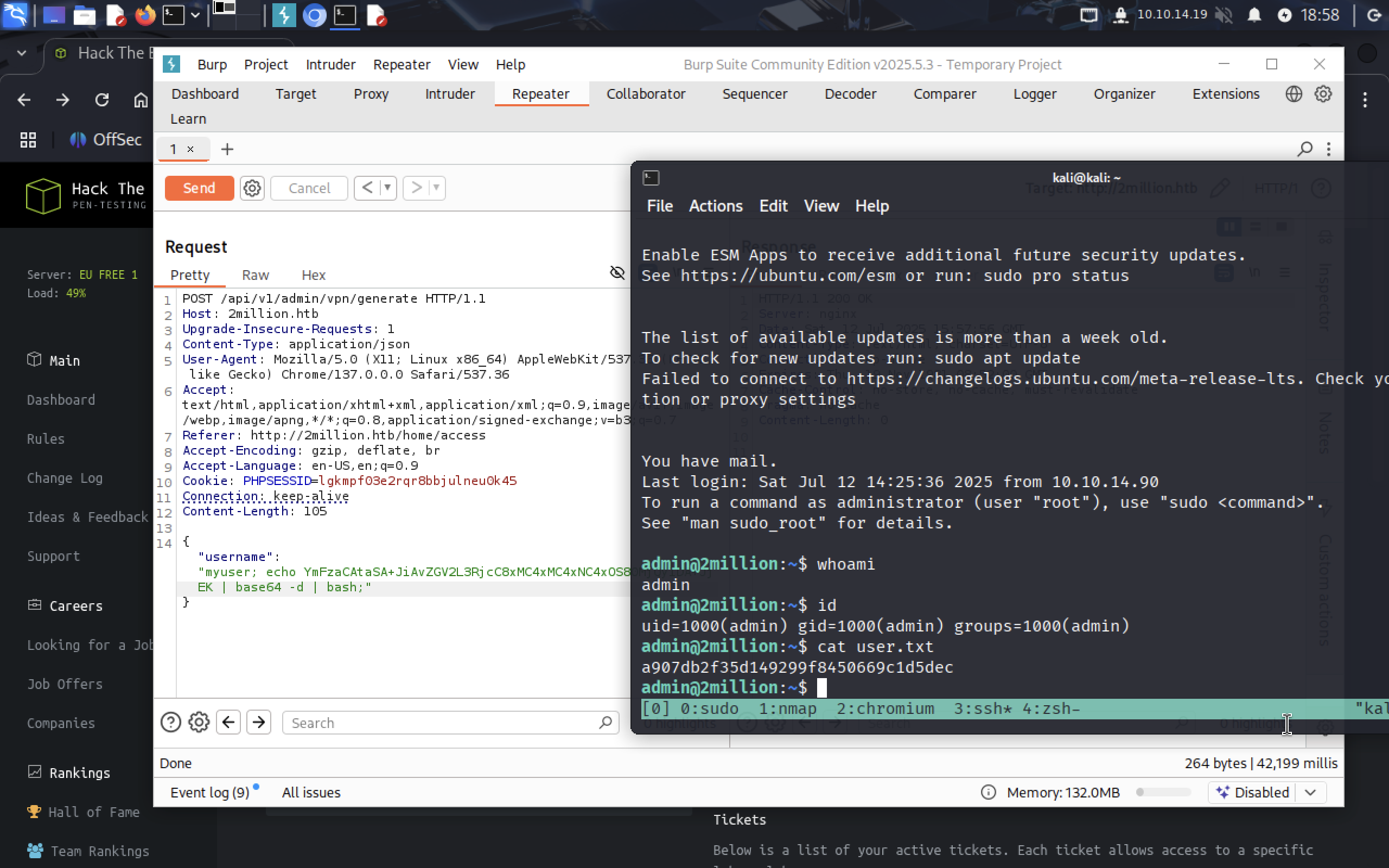The width and height of the screenshot is (1389, 868).
Task: Click the terminal window icon
Action: [x=651, y=177]
